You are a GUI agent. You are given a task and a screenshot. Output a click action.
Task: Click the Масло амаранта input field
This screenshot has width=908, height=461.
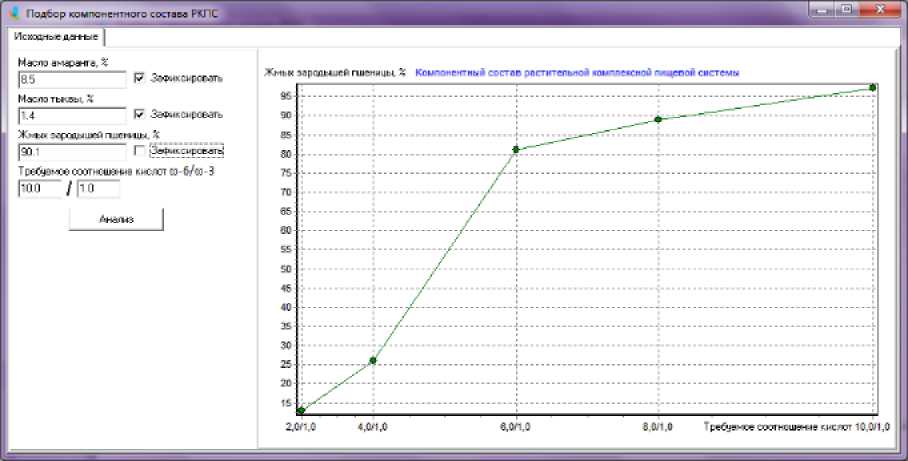72,79
